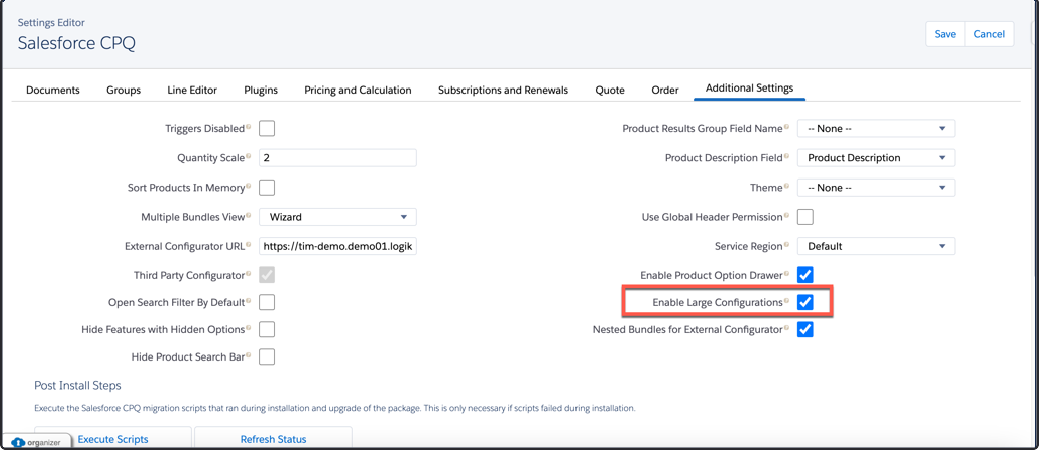Image resolution: width=1039 pixels, height=450 pixels.
Task: Enable Hide Features with Hidden Options
Action: (267, 329)
